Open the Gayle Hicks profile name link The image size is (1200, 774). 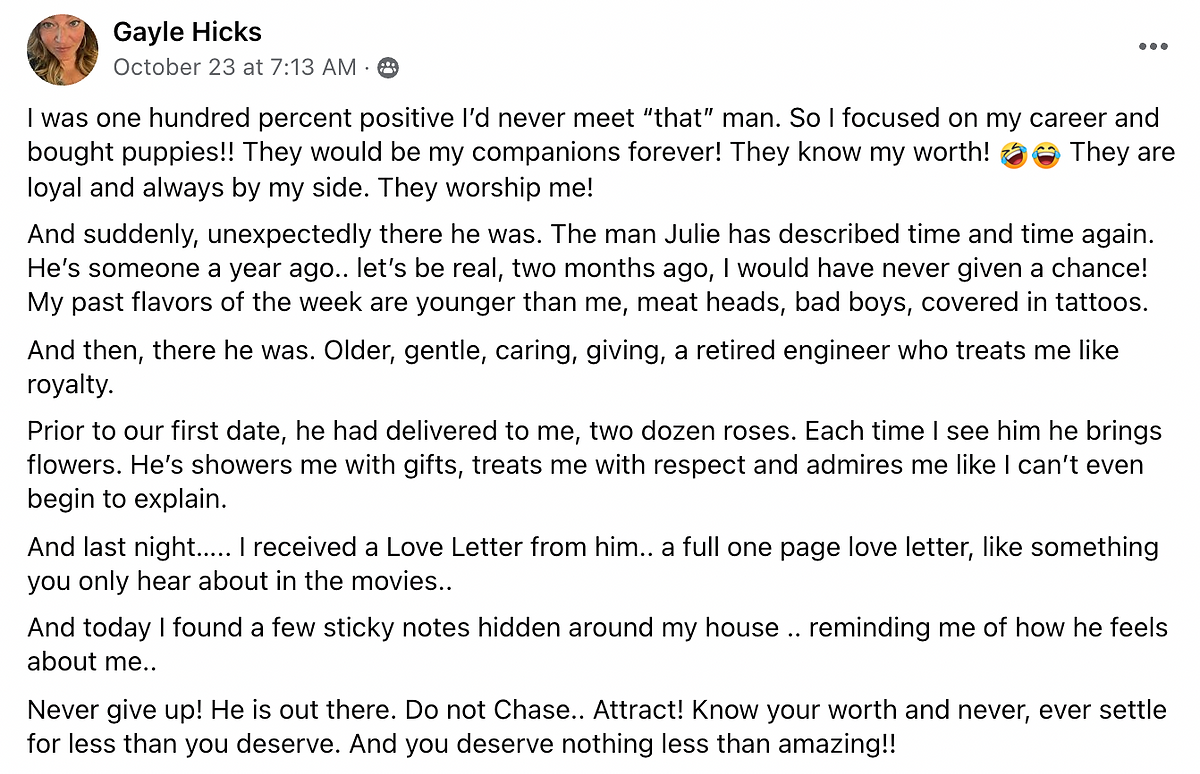[x=187, y=32]
